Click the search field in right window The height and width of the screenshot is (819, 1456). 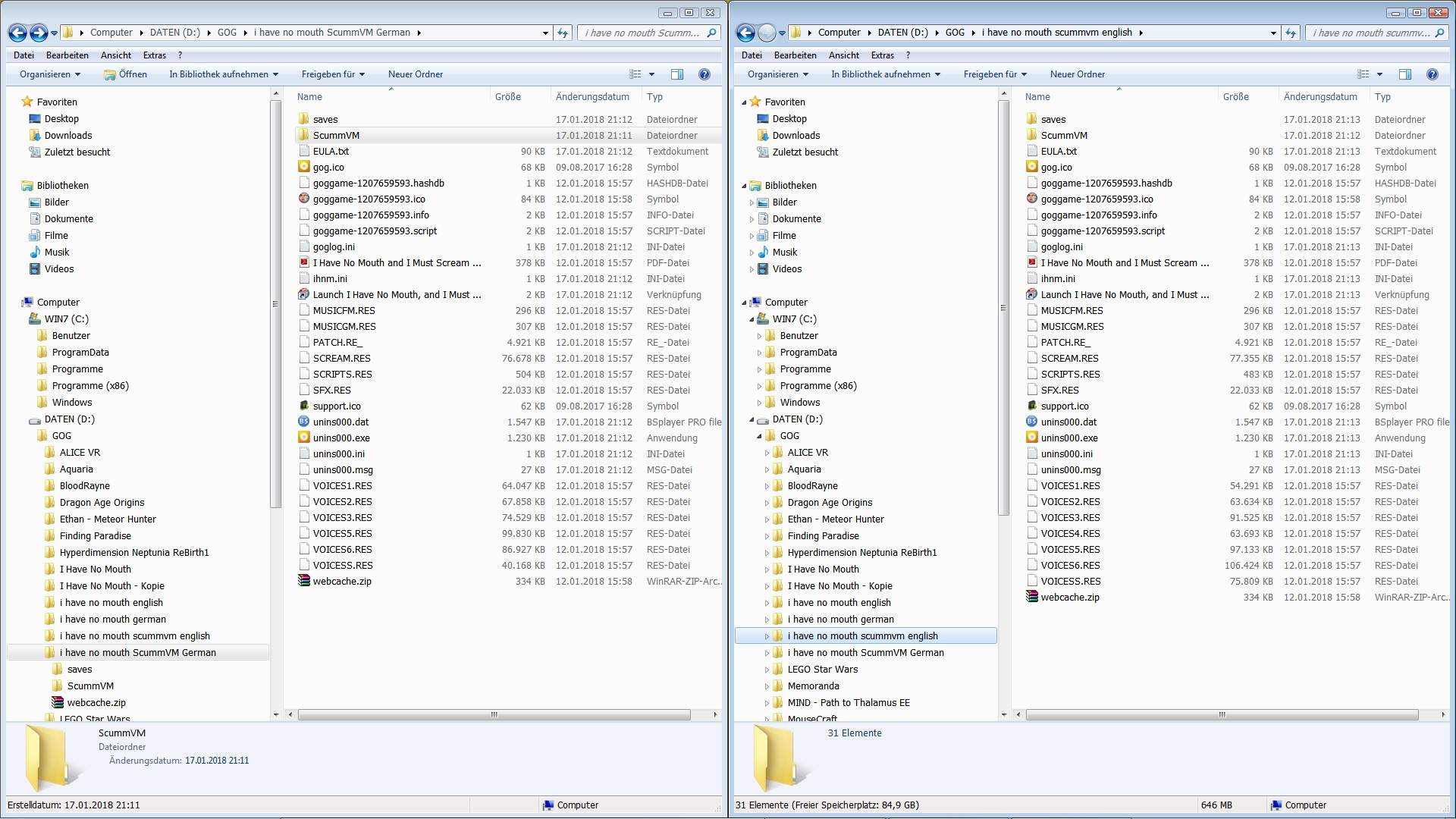point(1376,33)
